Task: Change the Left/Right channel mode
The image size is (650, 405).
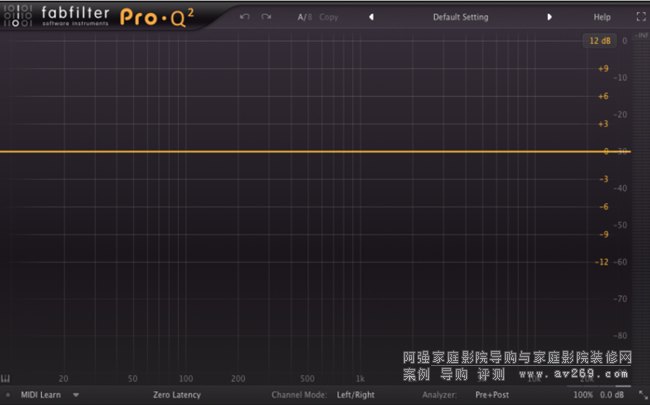Action: click(x=358, y=395)
